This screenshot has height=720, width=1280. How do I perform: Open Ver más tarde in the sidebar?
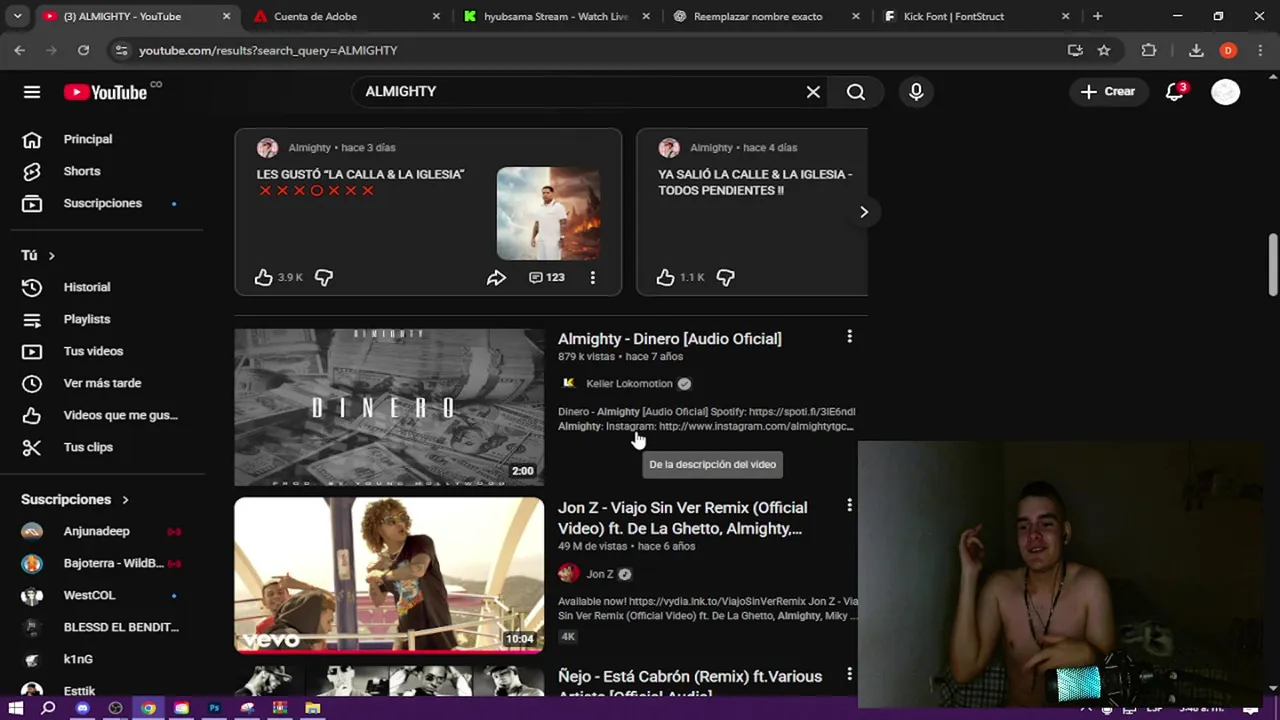[102, 383]
